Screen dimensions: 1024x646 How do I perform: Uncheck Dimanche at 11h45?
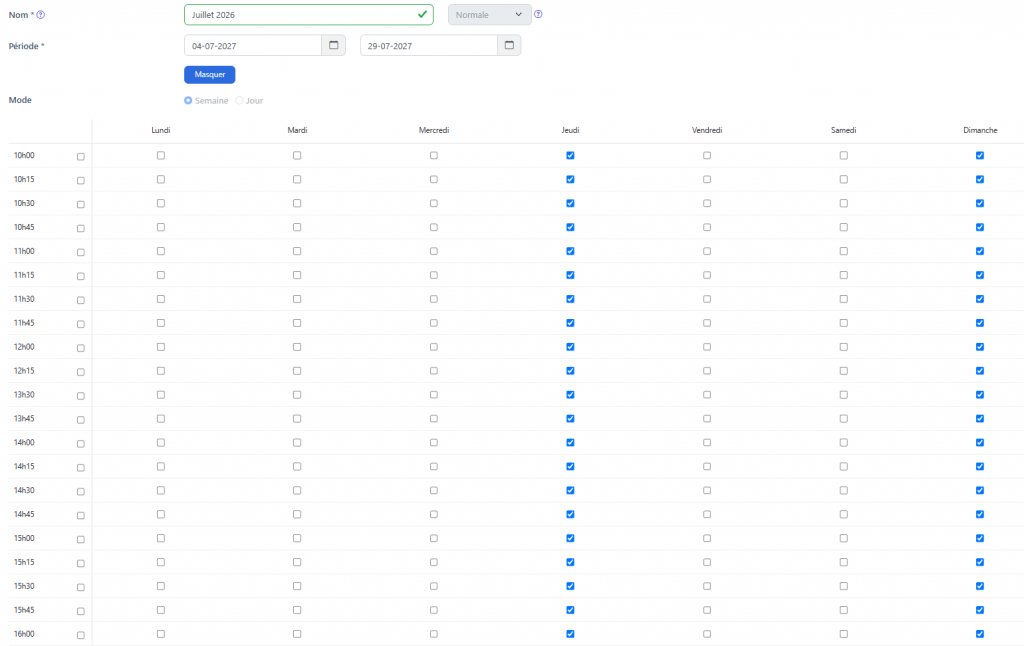(980, 323)
